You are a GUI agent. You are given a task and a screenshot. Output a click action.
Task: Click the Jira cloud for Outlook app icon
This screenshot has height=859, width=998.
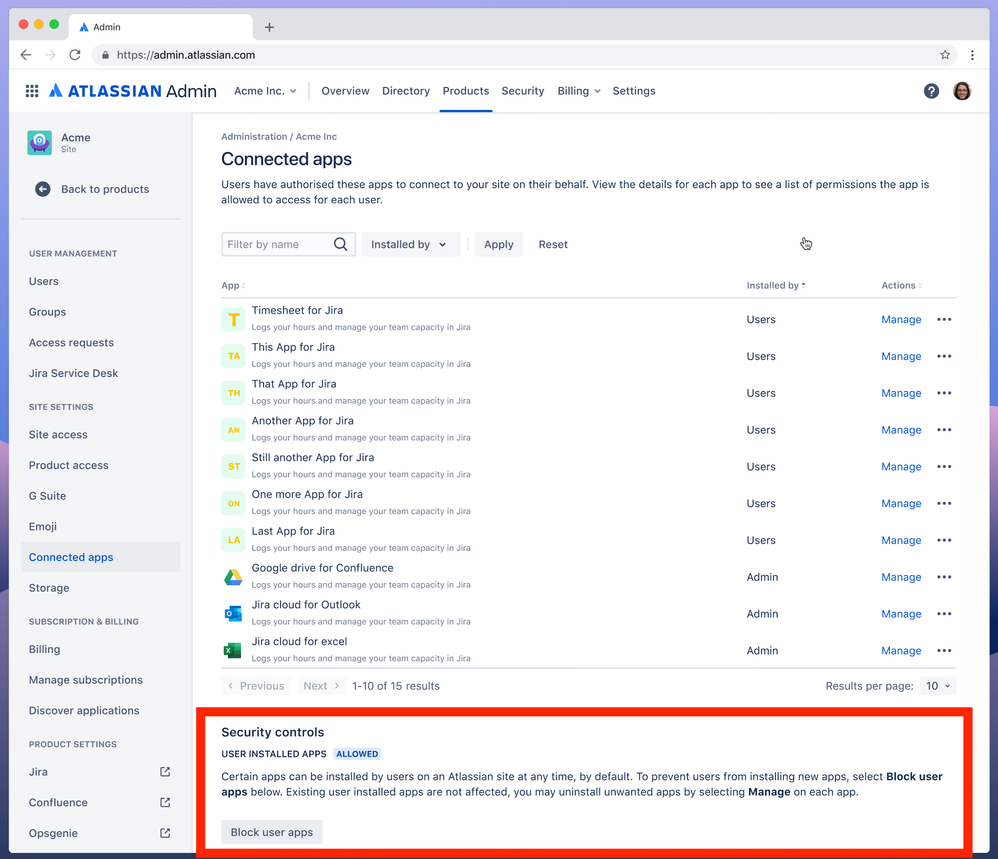[x=232, y=613]
